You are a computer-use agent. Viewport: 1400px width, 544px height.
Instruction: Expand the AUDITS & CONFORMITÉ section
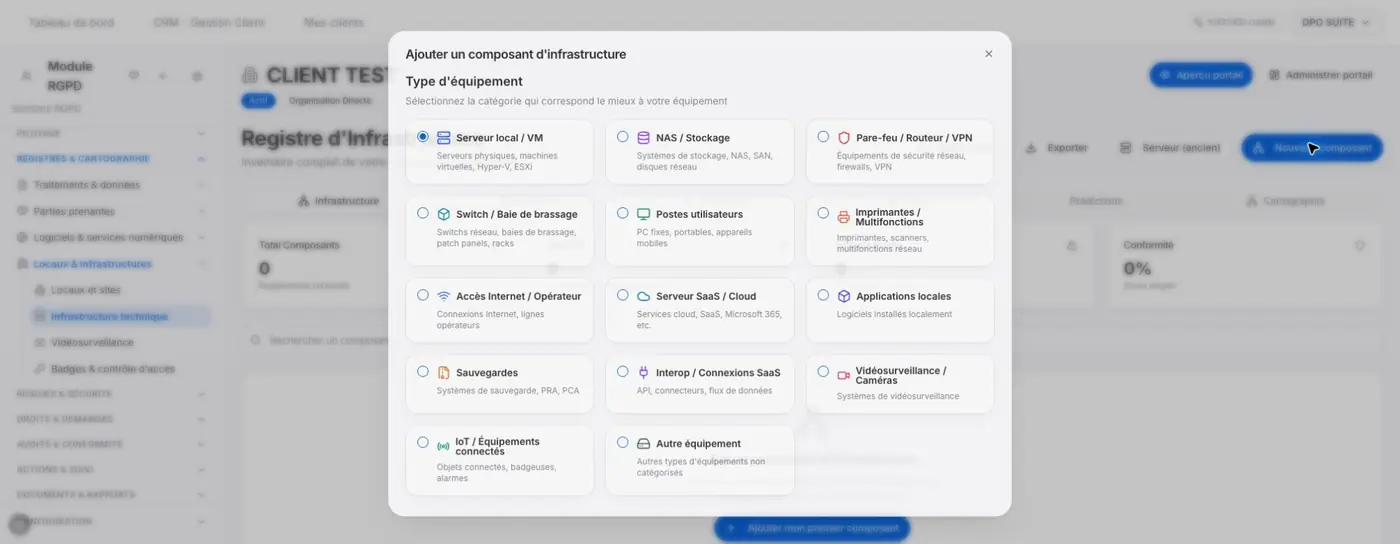[112, 444]
